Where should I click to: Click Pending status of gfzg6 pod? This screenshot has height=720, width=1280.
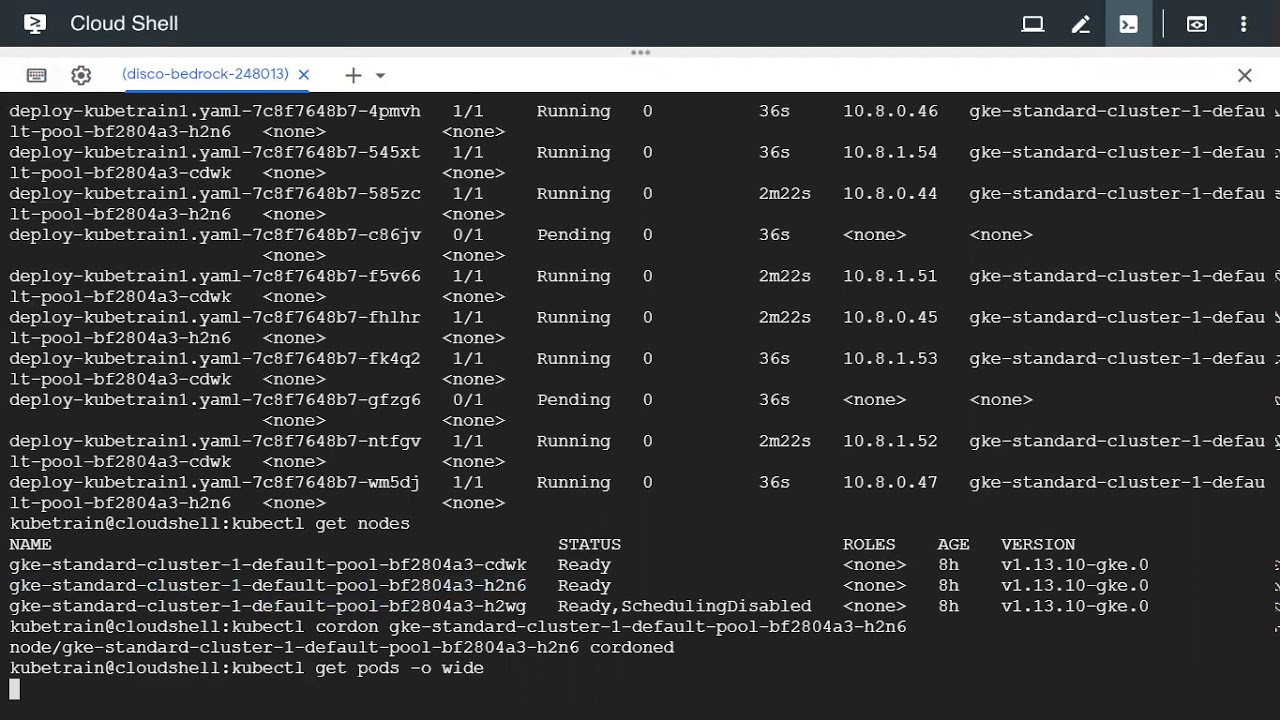tap(573, 400)
